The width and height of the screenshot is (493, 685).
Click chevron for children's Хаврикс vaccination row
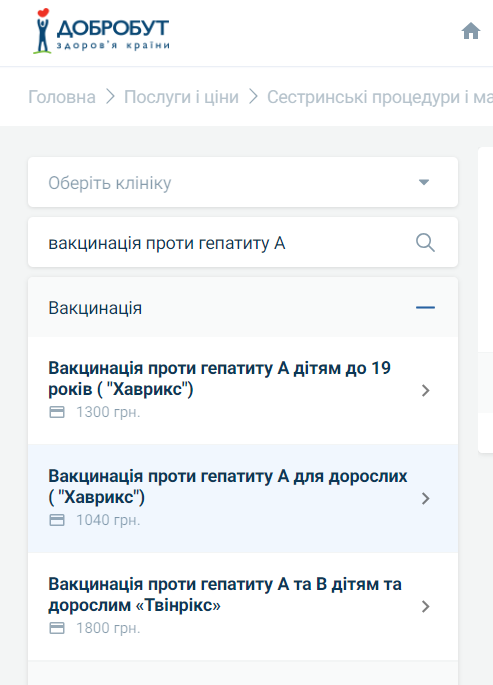426,390
